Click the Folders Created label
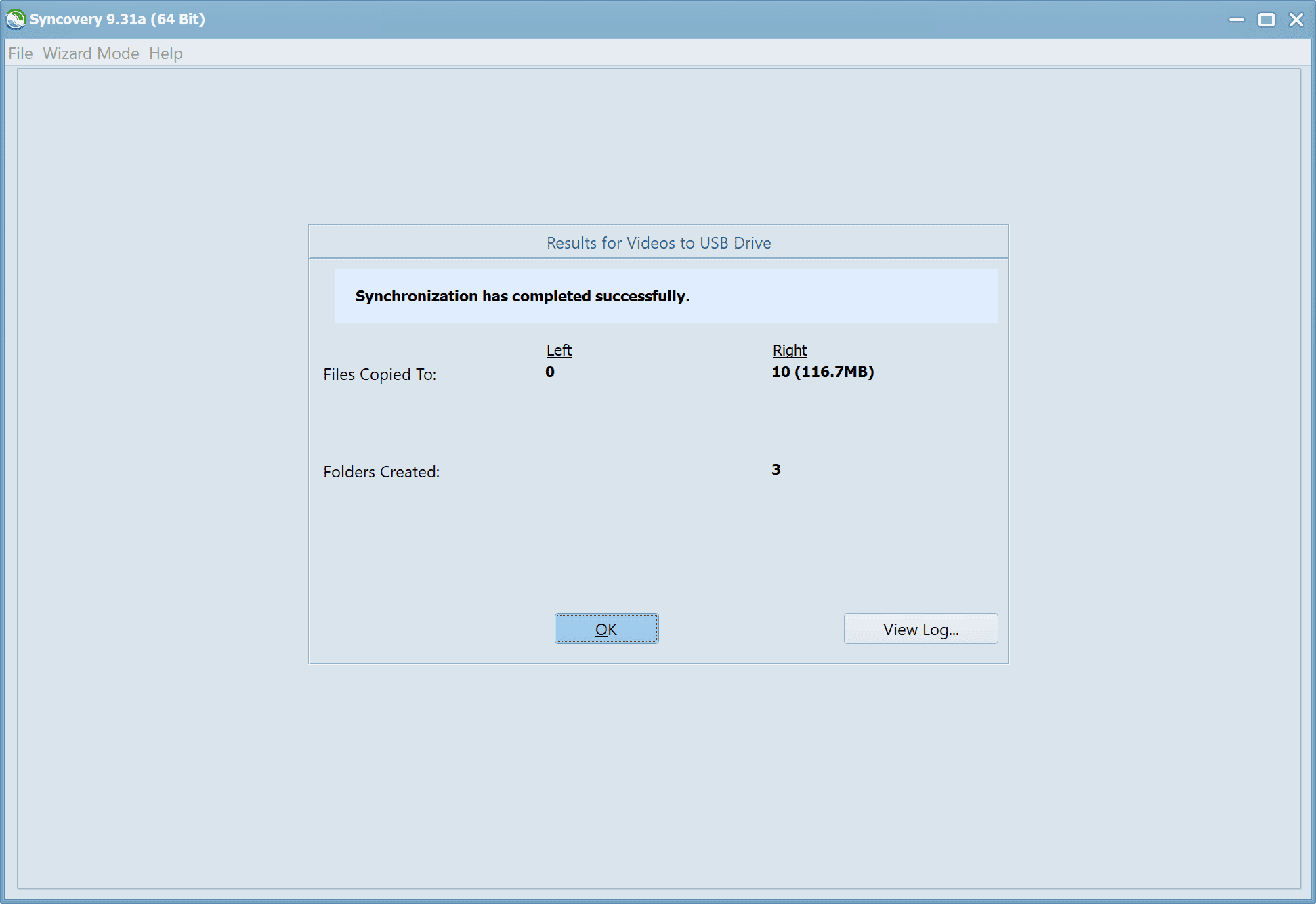 tap(381, 471)
